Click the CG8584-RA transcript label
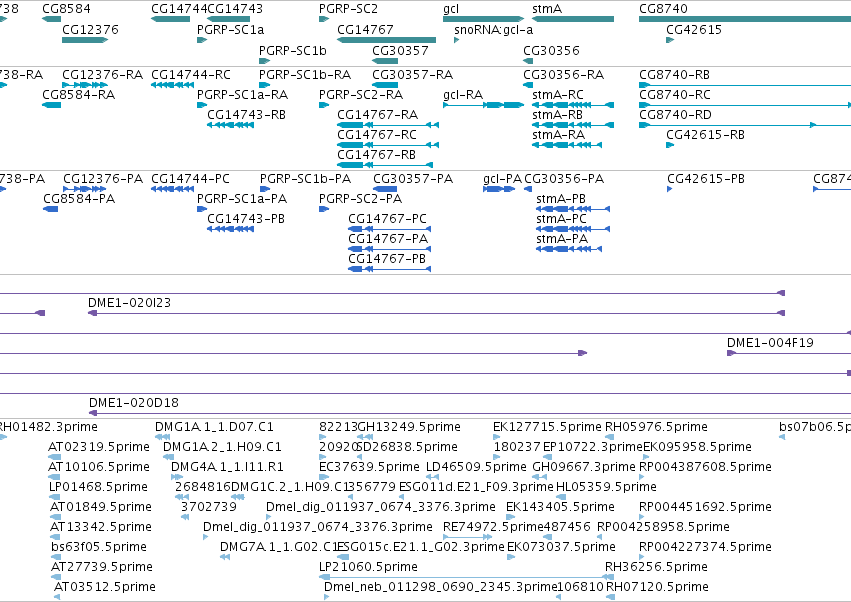 (79, 94)
